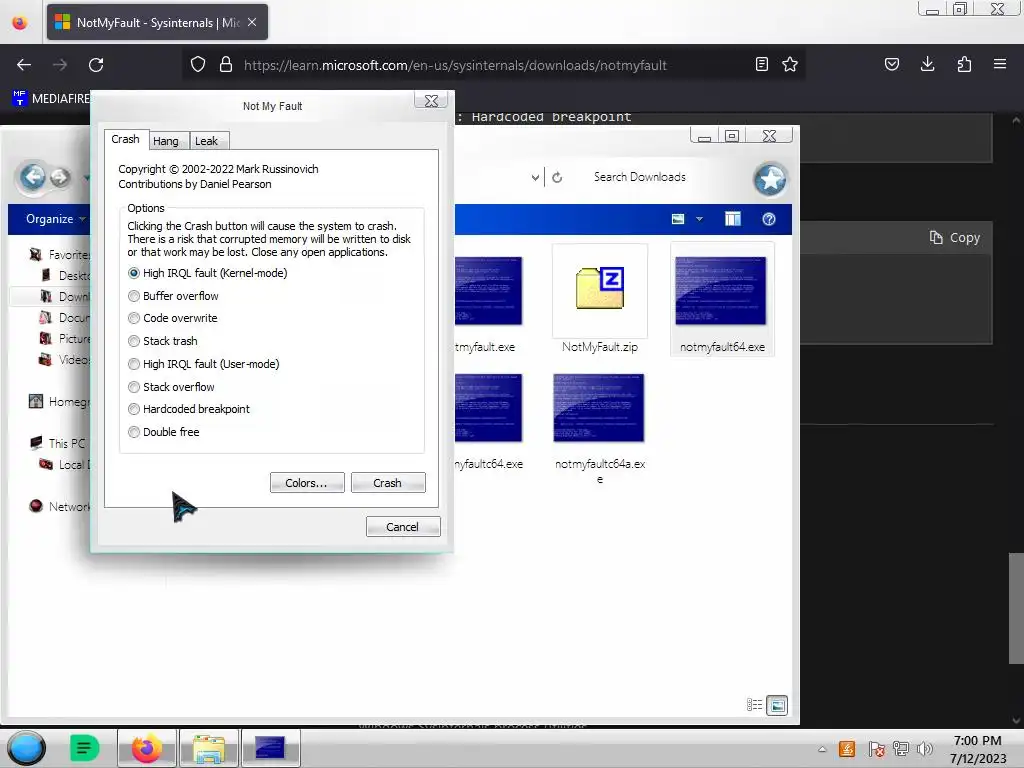This screenshot has height=768, width=1024.
Task: Switch to large thumbnails view icon
Action: coord(777,705)
